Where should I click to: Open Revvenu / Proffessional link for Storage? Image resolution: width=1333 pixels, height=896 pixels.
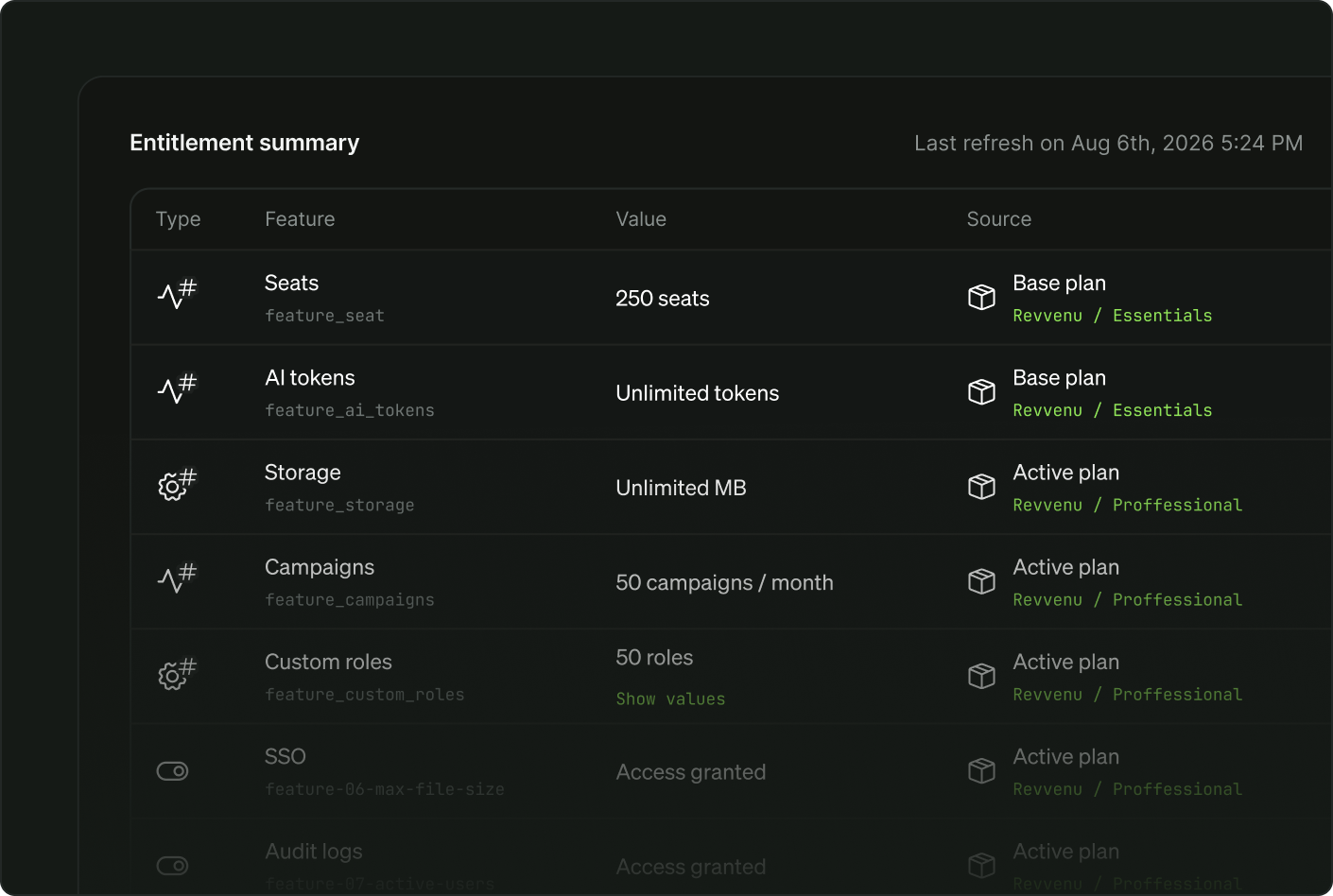[x=1127, y=506]
